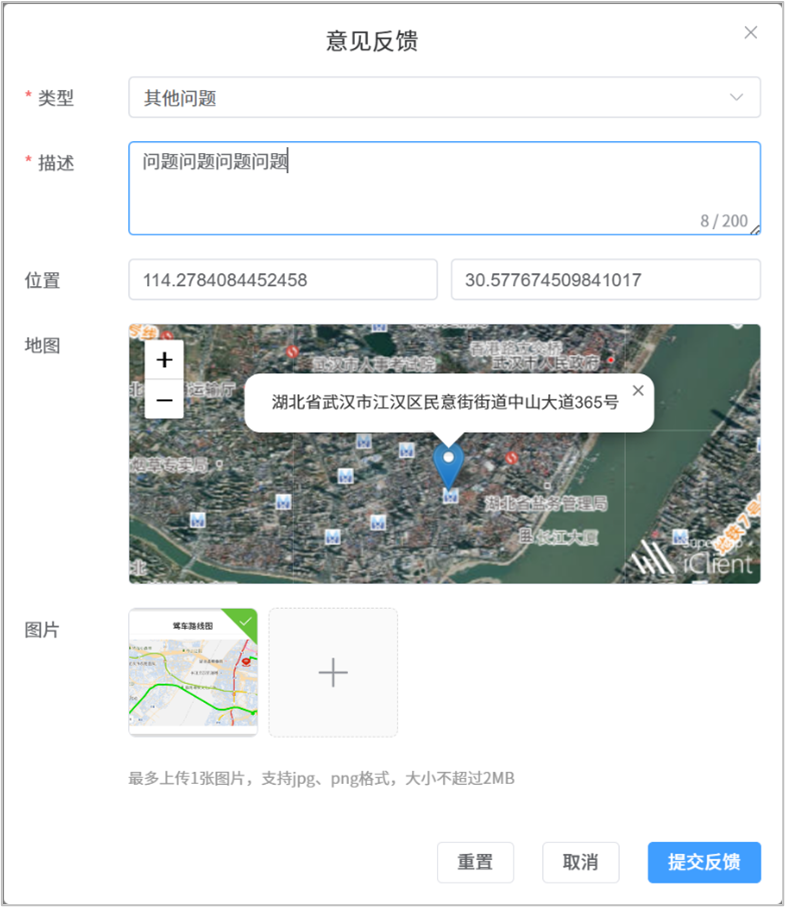Click the longitude field 114.2784084452458

[283, 280]
